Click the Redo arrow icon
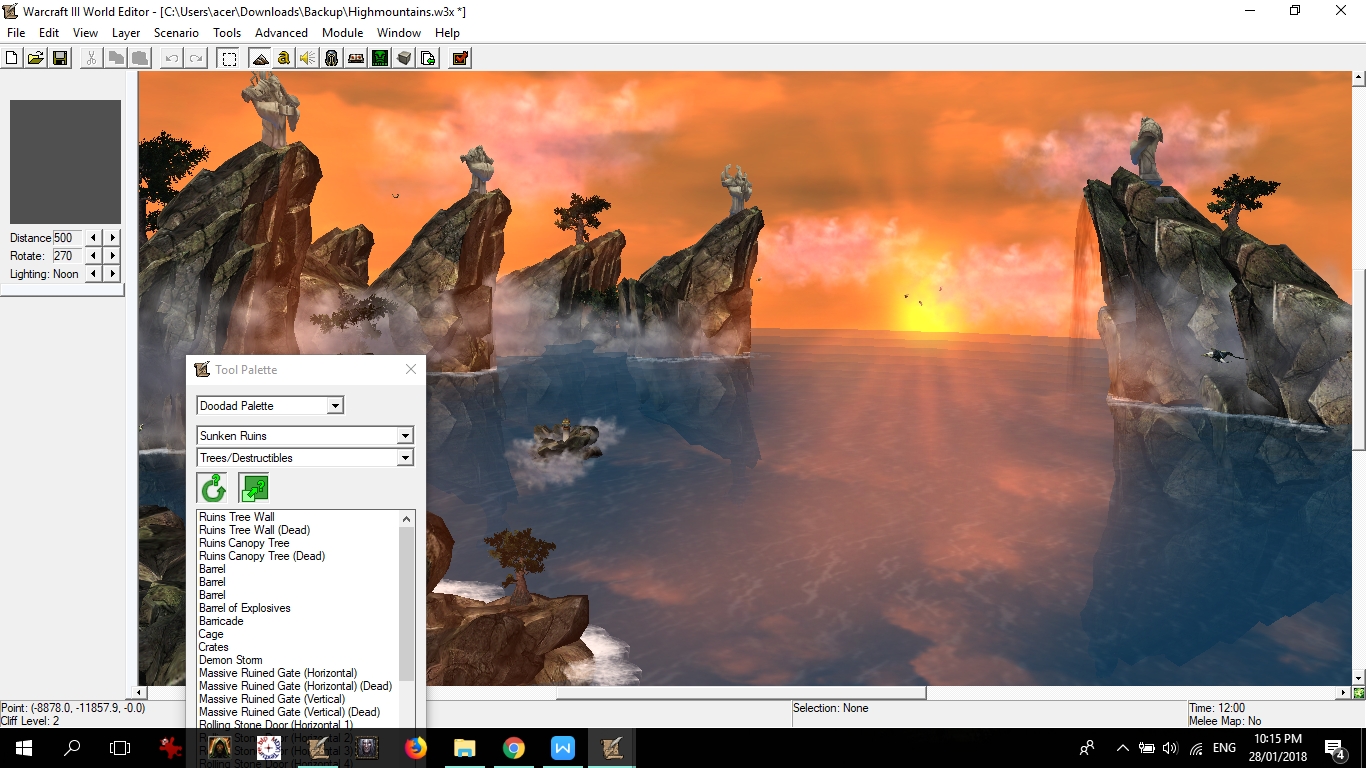The height and width of the screenshot is (768, 1366). click(x=196, y=58)
